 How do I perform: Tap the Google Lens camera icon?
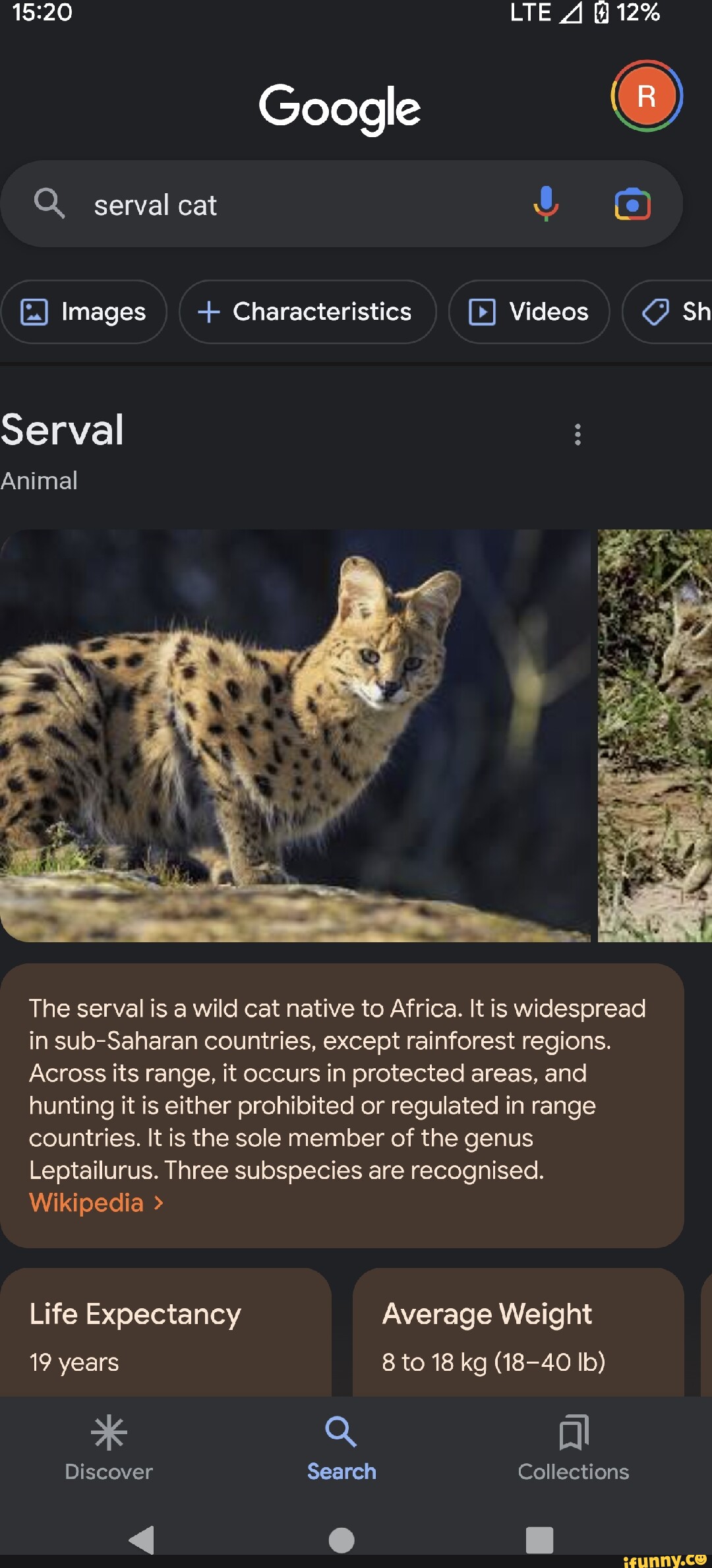pos(632,205)
